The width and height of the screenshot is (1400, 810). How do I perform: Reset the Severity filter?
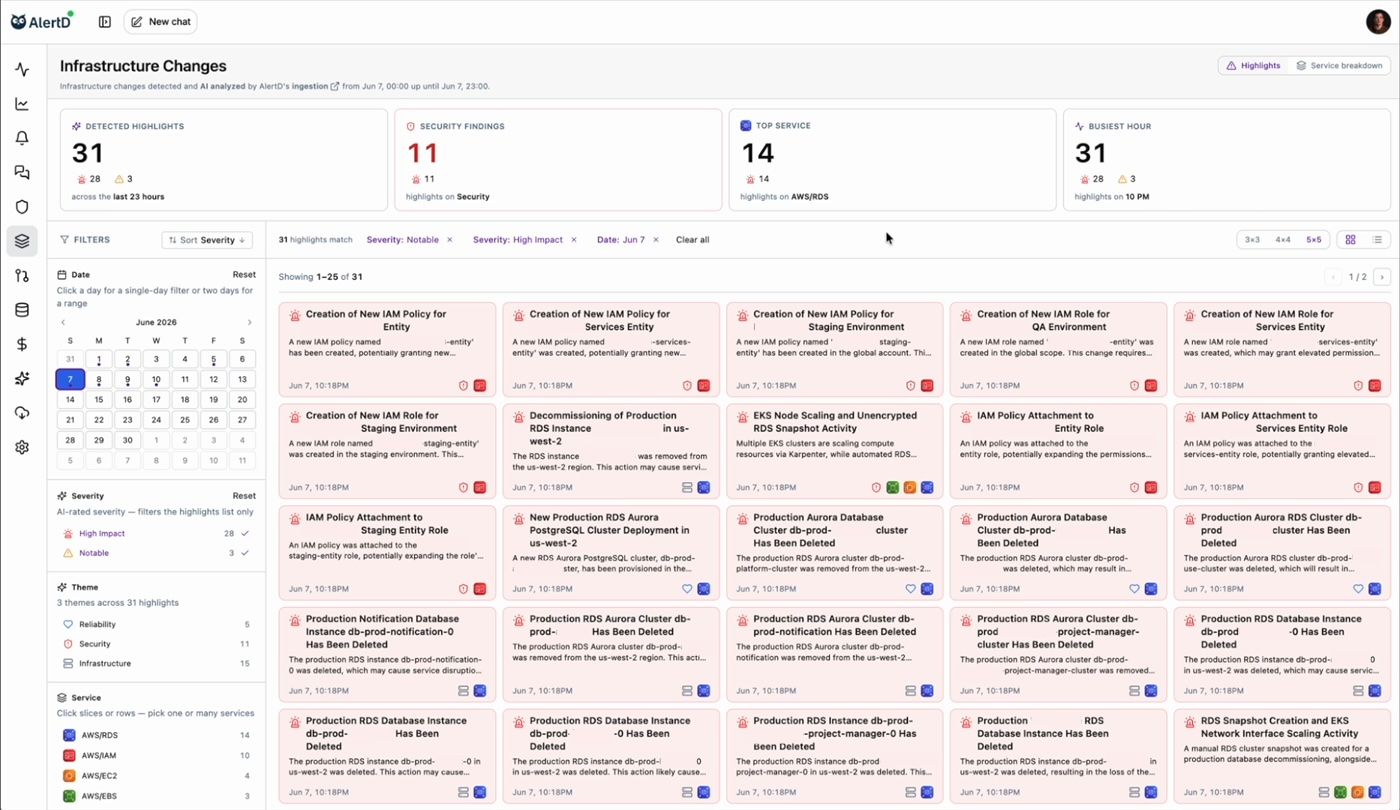pos(244,496)
